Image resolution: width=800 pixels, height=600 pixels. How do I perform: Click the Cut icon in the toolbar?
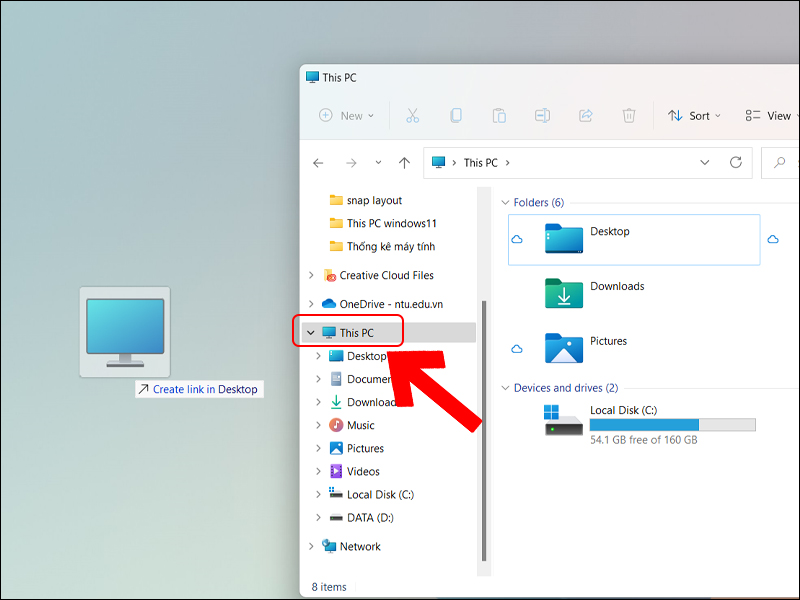[x=412, y=115]
